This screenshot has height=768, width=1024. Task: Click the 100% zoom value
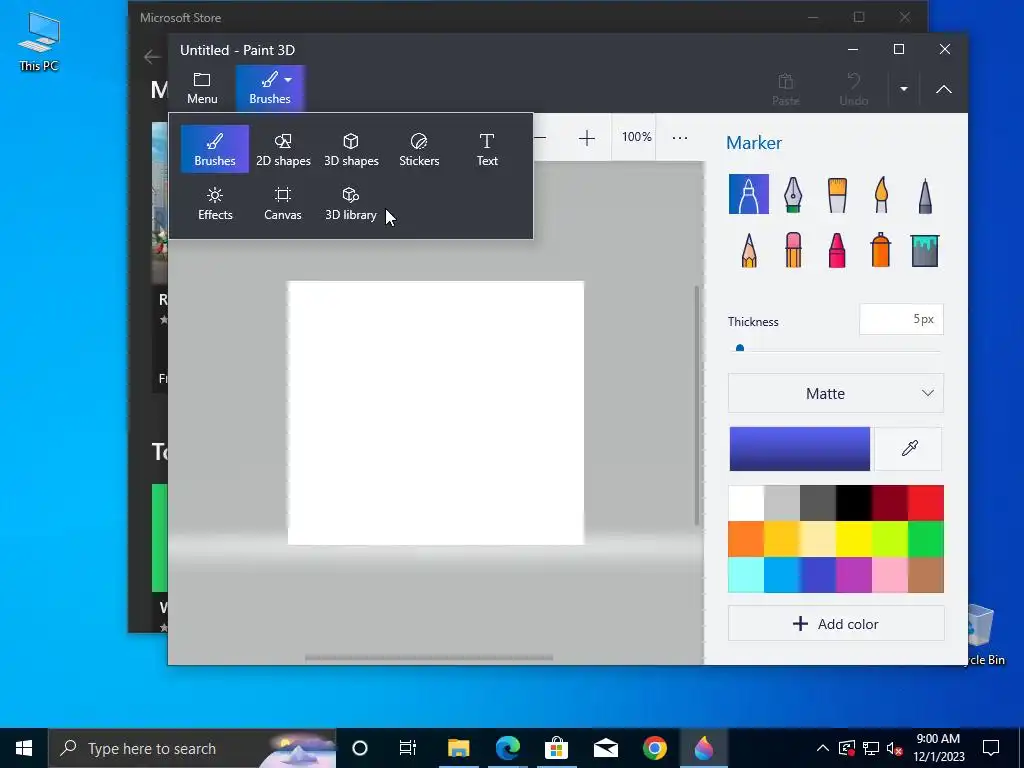636,137
